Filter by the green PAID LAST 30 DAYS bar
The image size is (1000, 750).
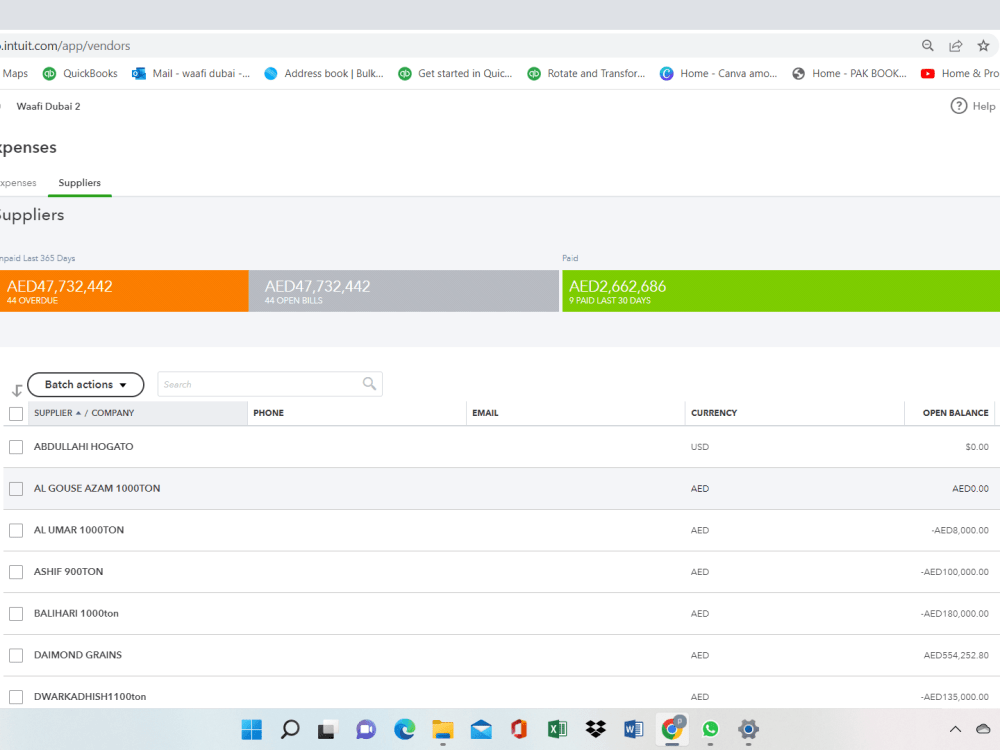781,291
